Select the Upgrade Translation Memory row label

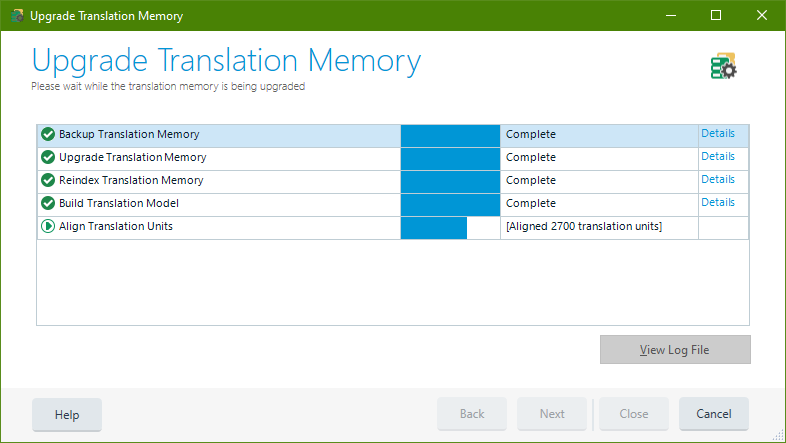pyautogui.click(x=132, y=157)
